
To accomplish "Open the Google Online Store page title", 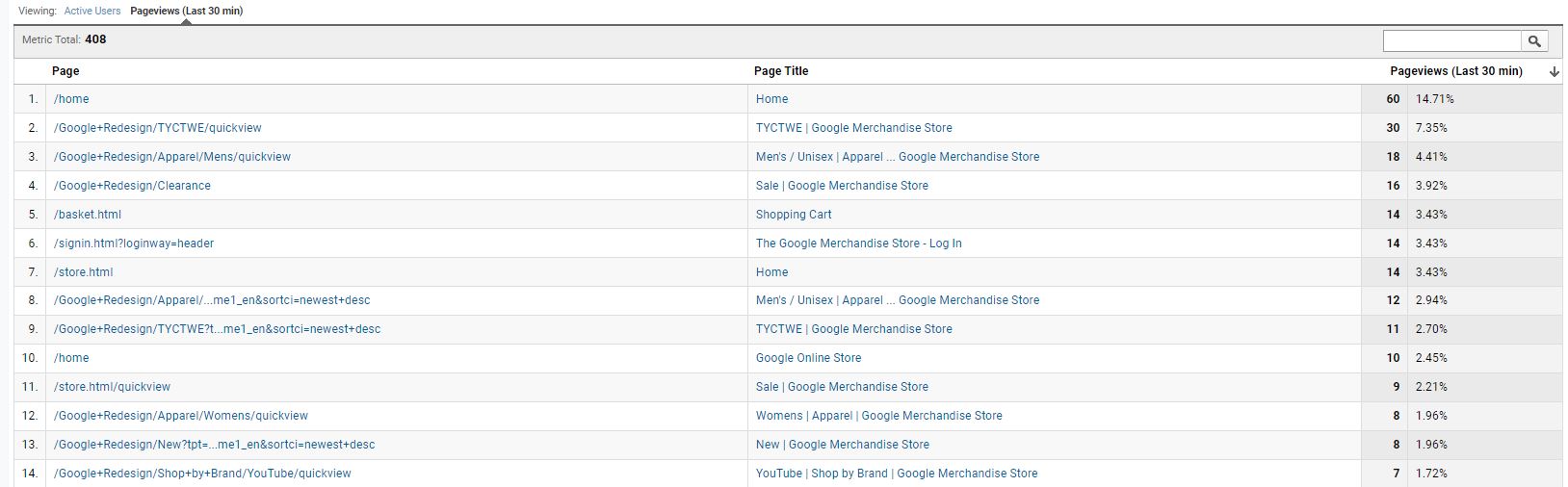I will 808,358.
